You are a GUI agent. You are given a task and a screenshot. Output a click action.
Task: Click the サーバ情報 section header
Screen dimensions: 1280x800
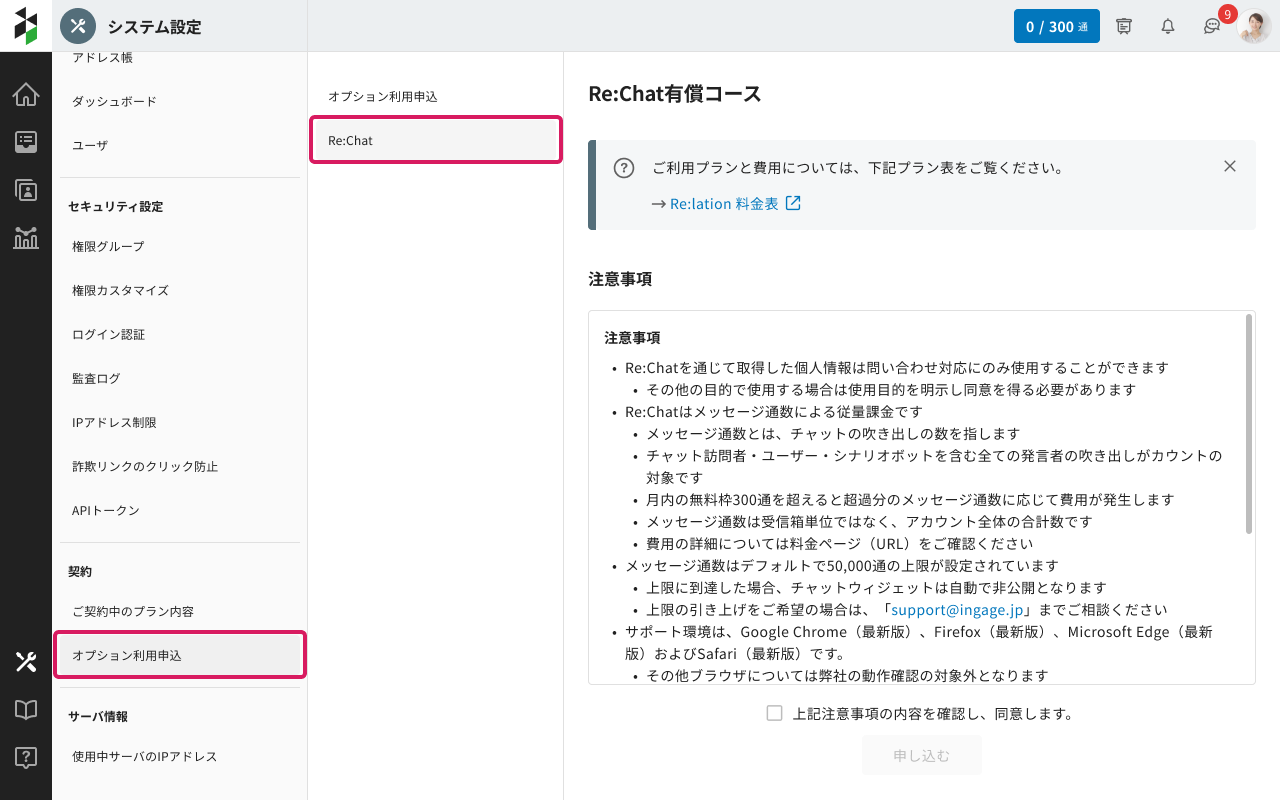coord(98,716)
